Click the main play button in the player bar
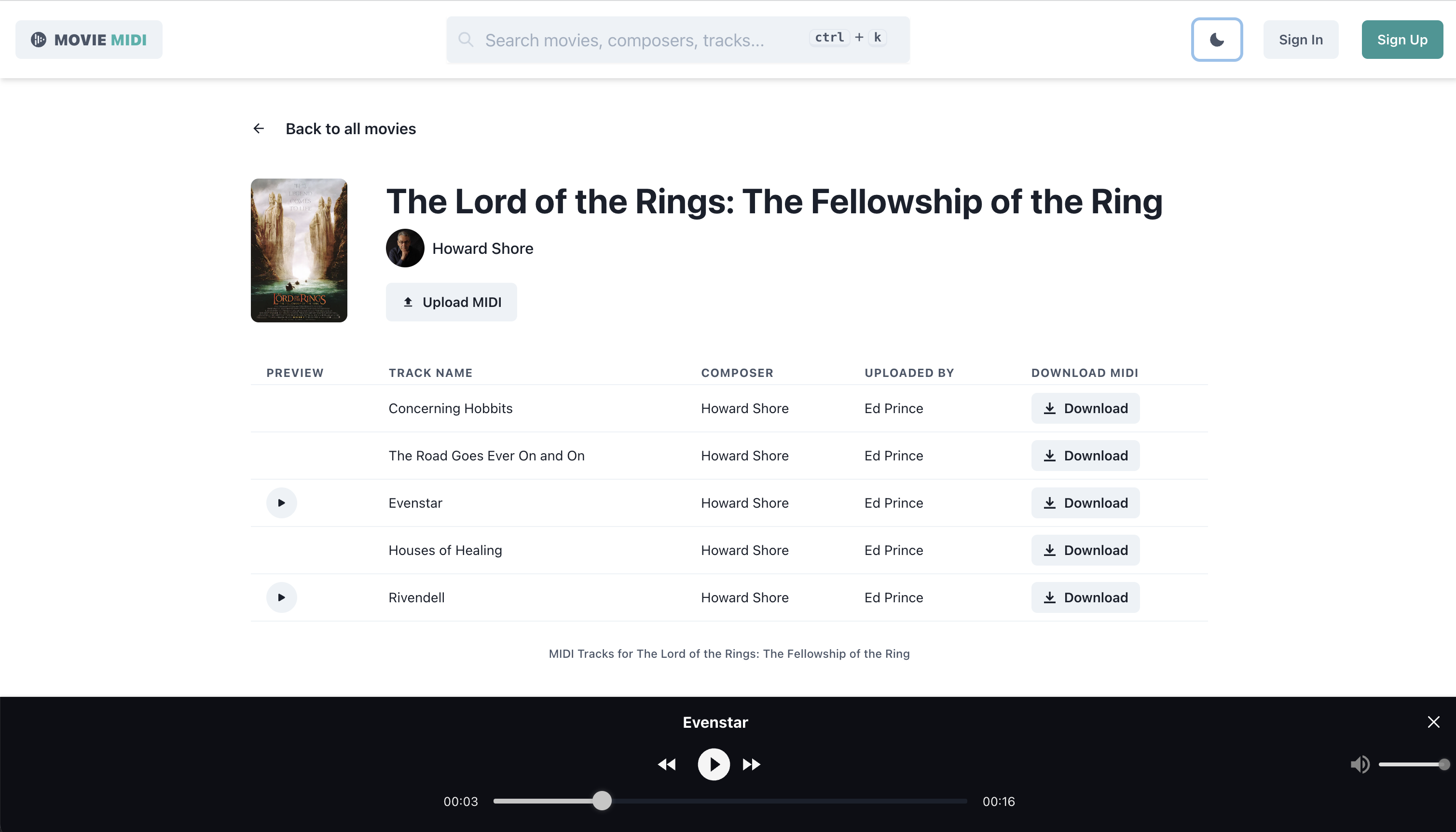The image size is (1456, 832). [x=714, y=764]
